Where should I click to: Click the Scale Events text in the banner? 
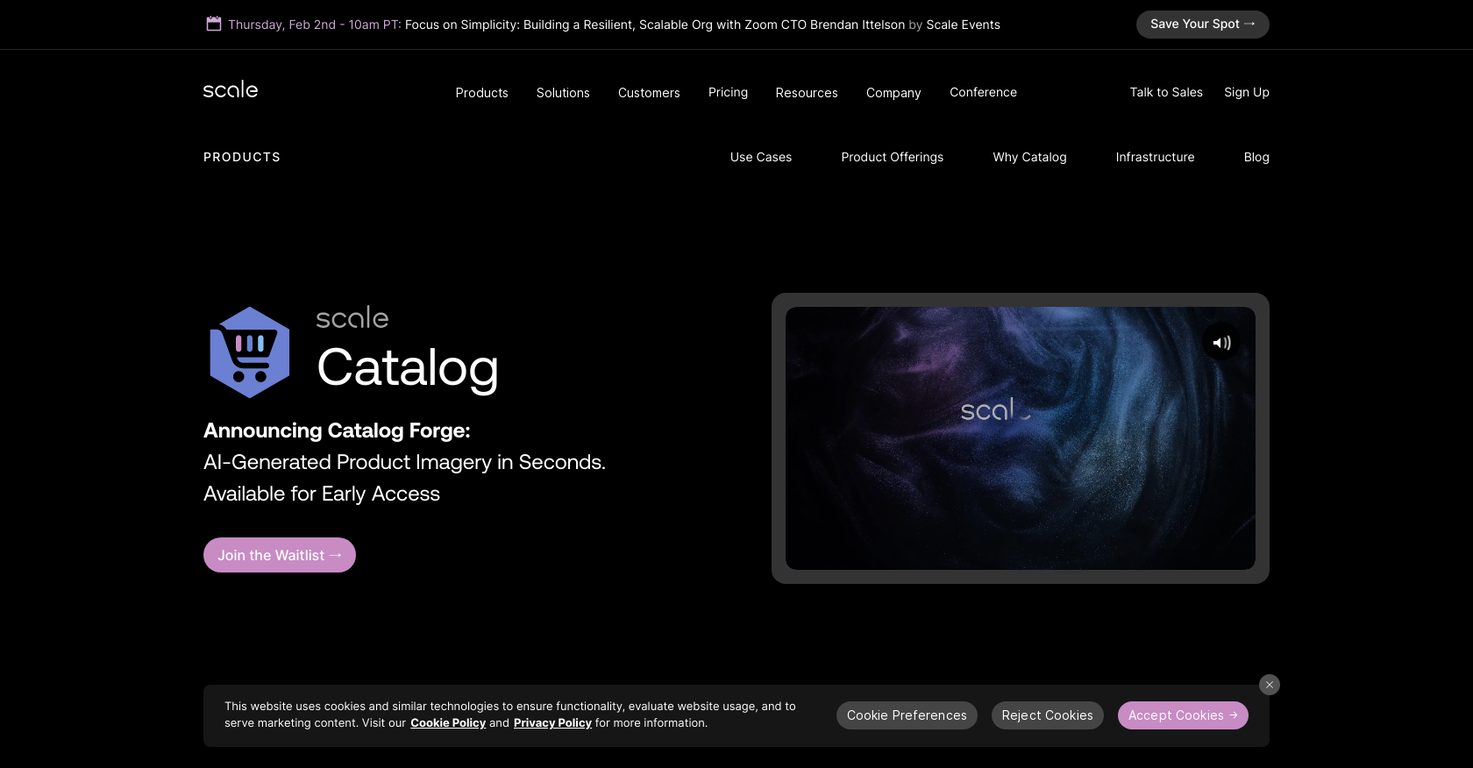point(963,24)
